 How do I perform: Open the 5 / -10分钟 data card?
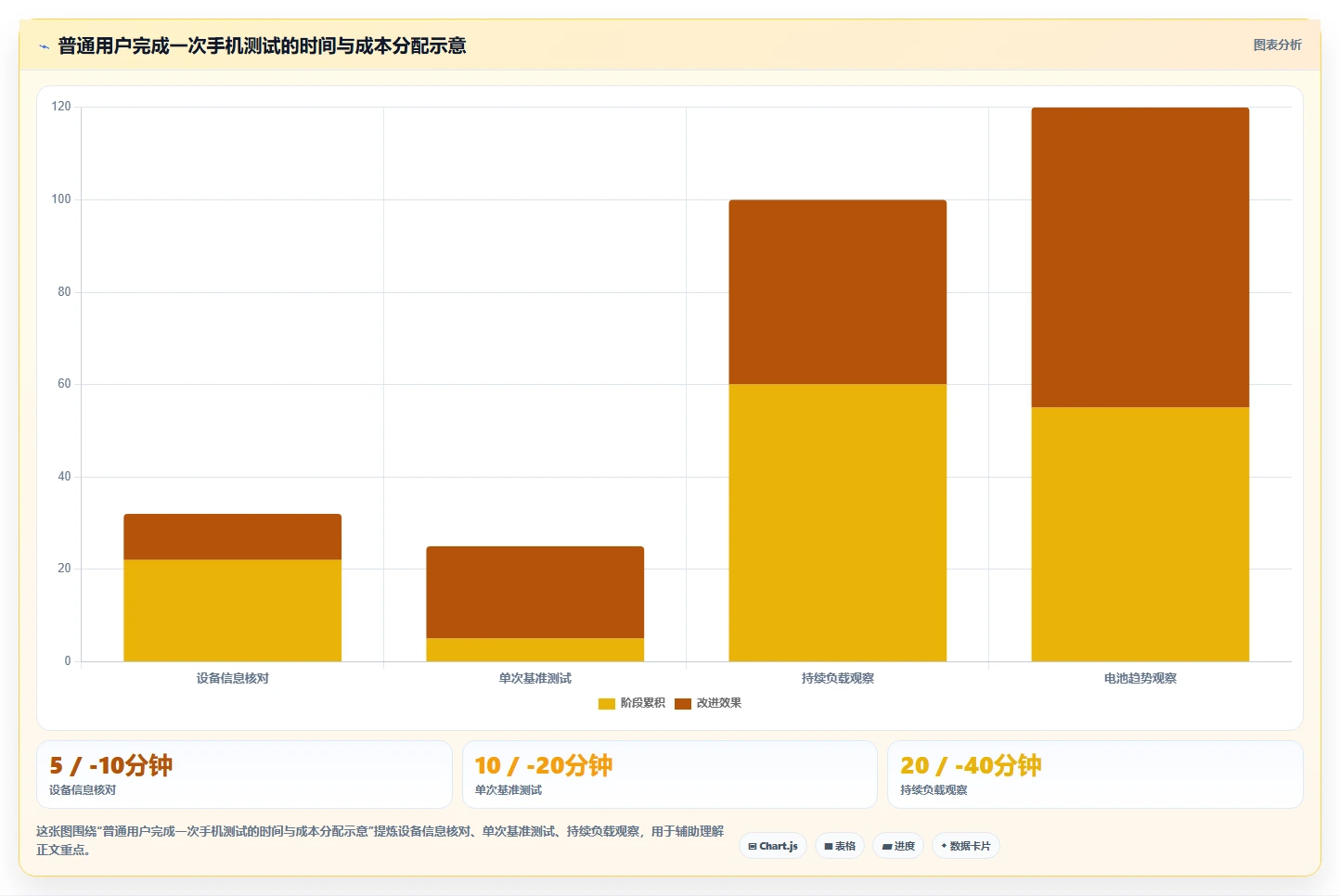click(x=244, y=774)
